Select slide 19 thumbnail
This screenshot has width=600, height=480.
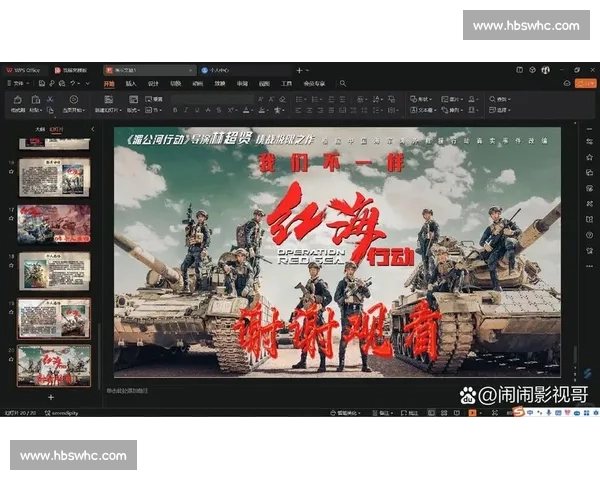tap(54, 318)
